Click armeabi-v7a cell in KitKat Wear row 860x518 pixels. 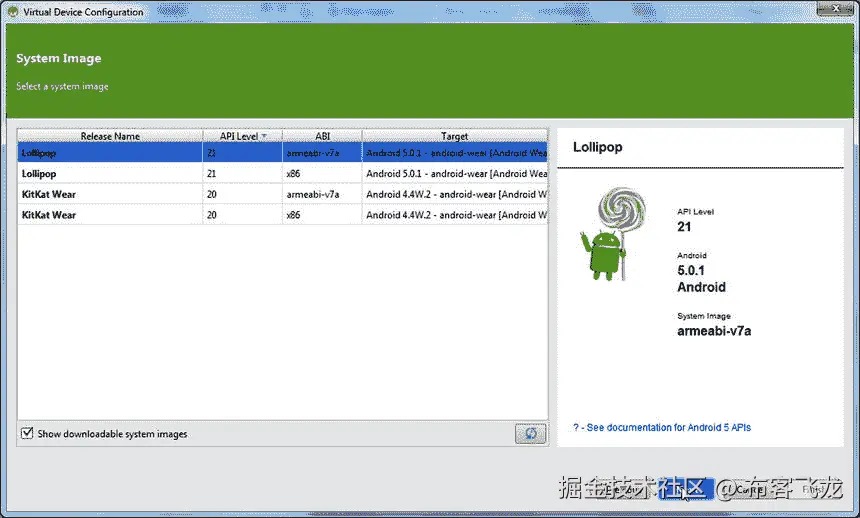click(322, 194)
